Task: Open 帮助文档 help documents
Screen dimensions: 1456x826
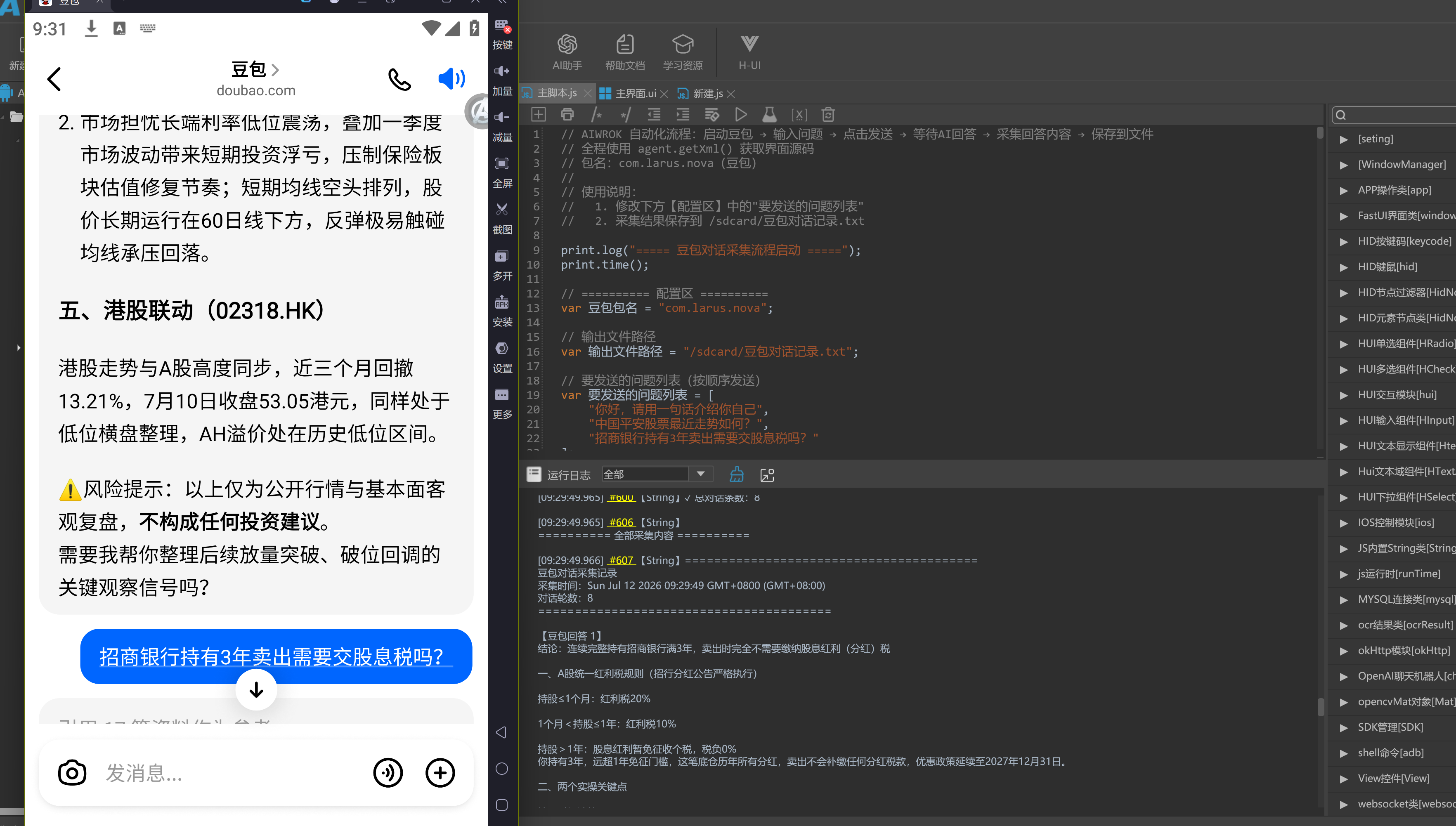Action: coord(625,52)
